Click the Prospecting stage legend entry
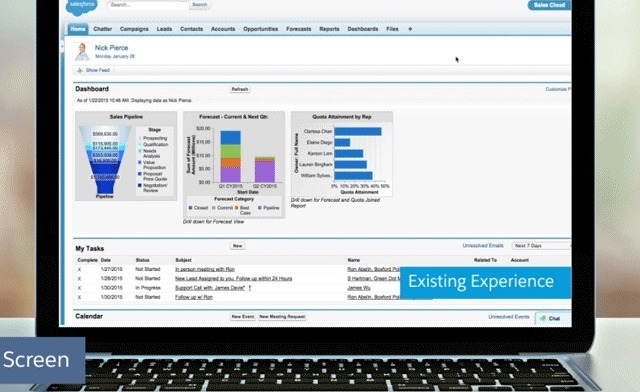Image resolution: width=640 pixels, height=392 pixels. (154, 138)
